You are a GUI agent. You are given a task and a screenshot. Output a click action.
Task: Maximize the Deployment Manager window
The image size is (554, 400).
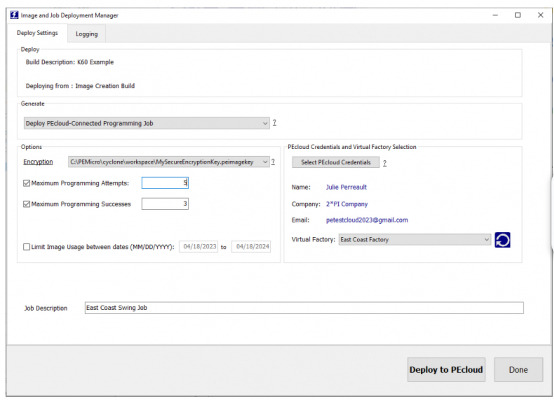click(x=518, y=15)
